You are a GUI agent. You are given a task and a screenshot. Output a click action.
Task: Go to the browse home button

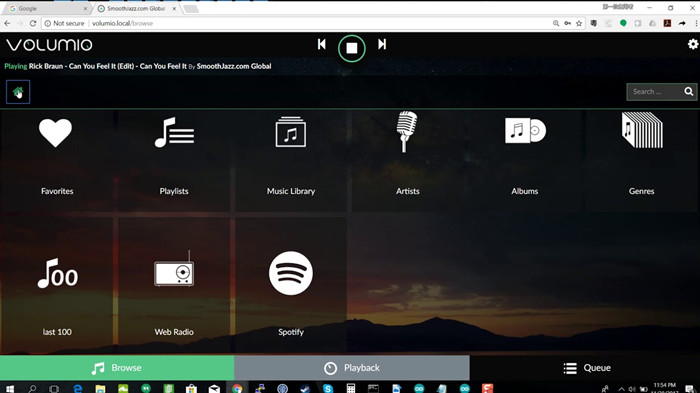pyautogui.click(x=18, y=92)
